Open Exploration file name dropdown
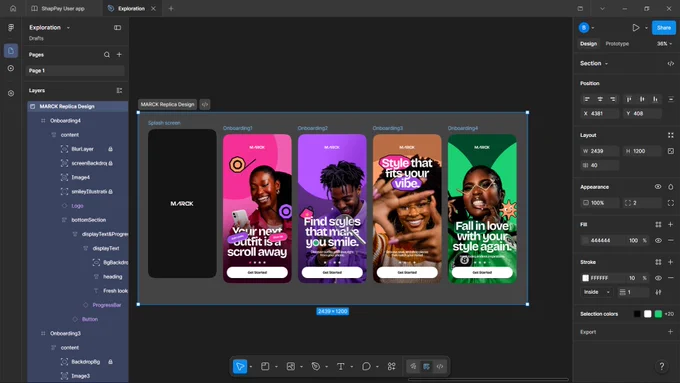 click(x=68, y=28)
